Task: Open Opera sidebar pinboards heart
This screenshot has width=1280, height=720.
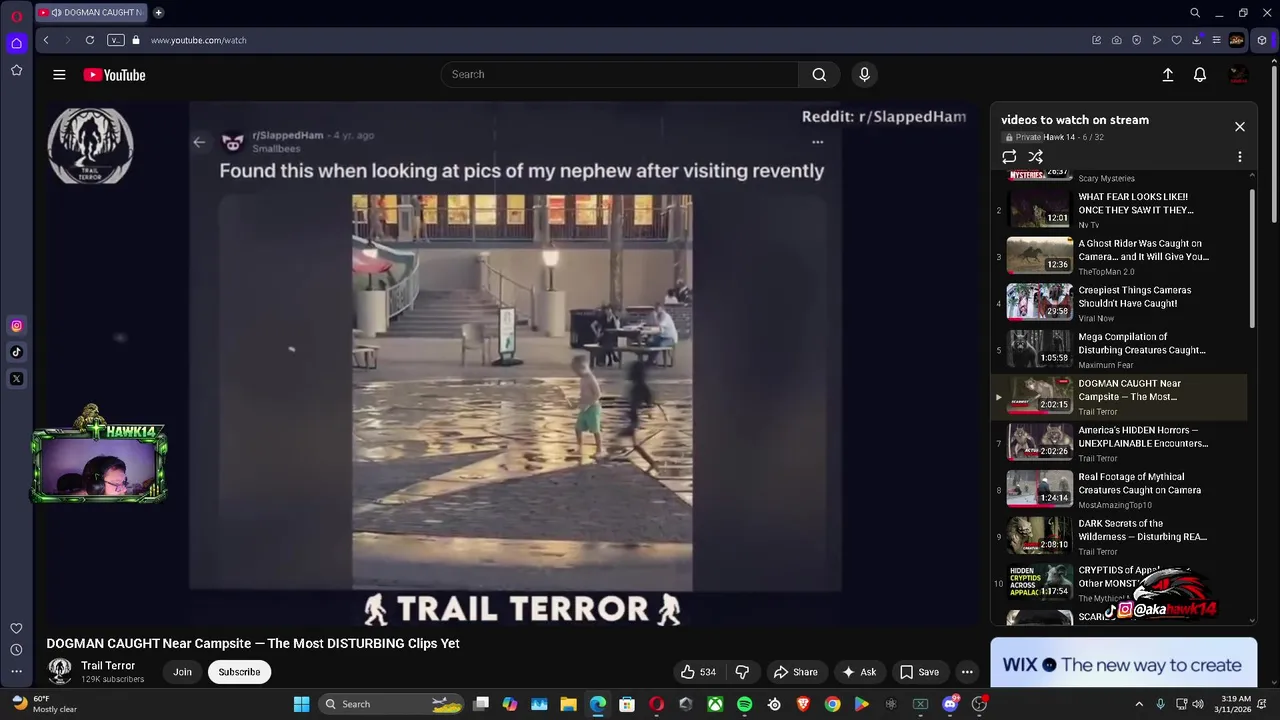Action: (x=16, y=628)
